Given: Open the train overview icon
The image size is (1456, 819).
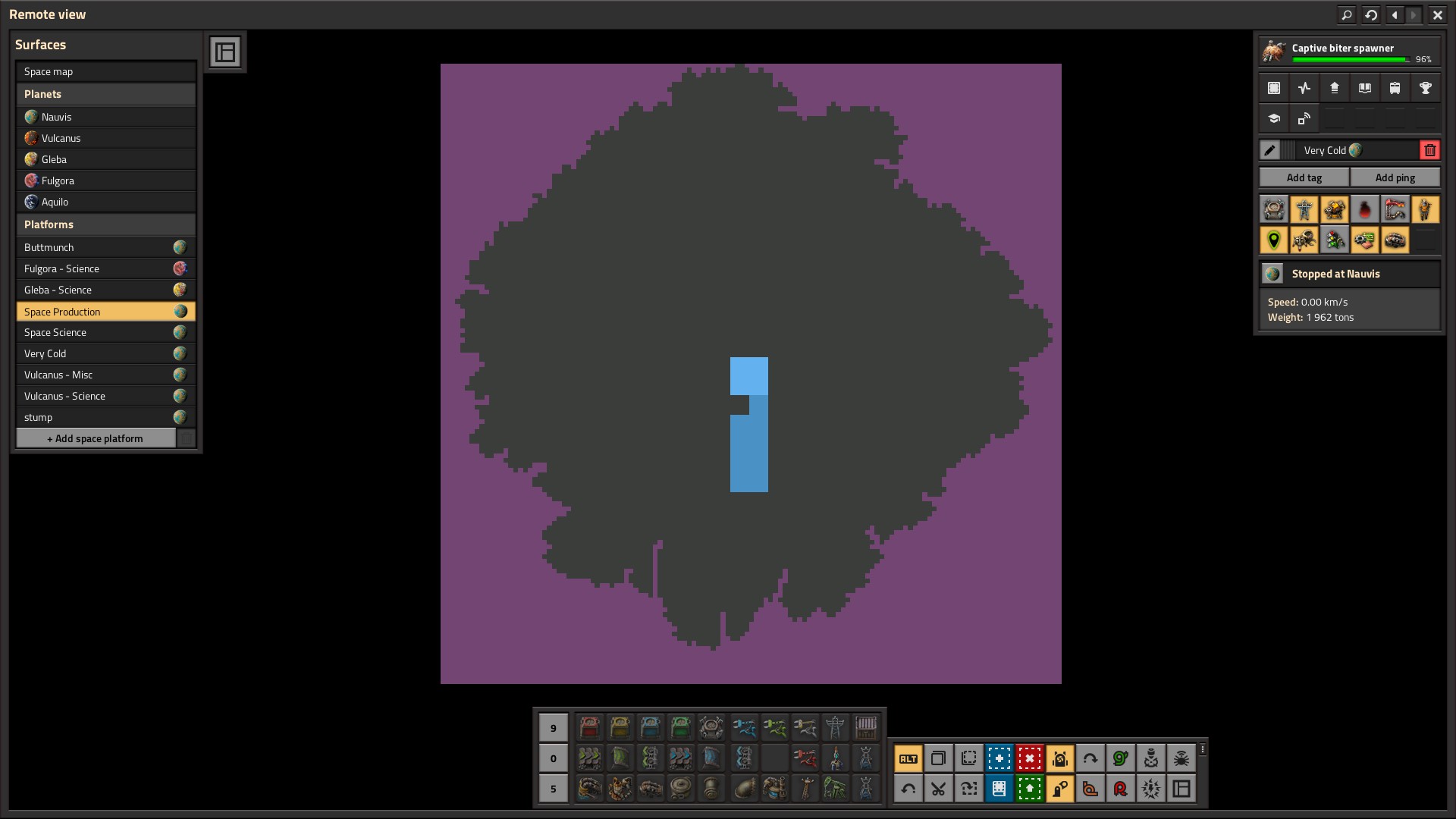Looking at the screenshot, I should (x=1395, y=88).
